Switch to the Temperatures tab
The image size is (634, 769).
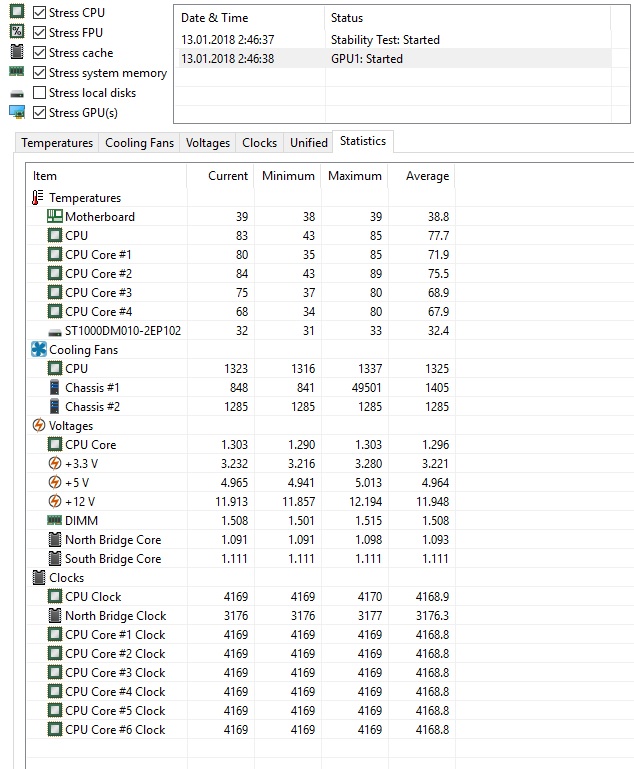57,143
